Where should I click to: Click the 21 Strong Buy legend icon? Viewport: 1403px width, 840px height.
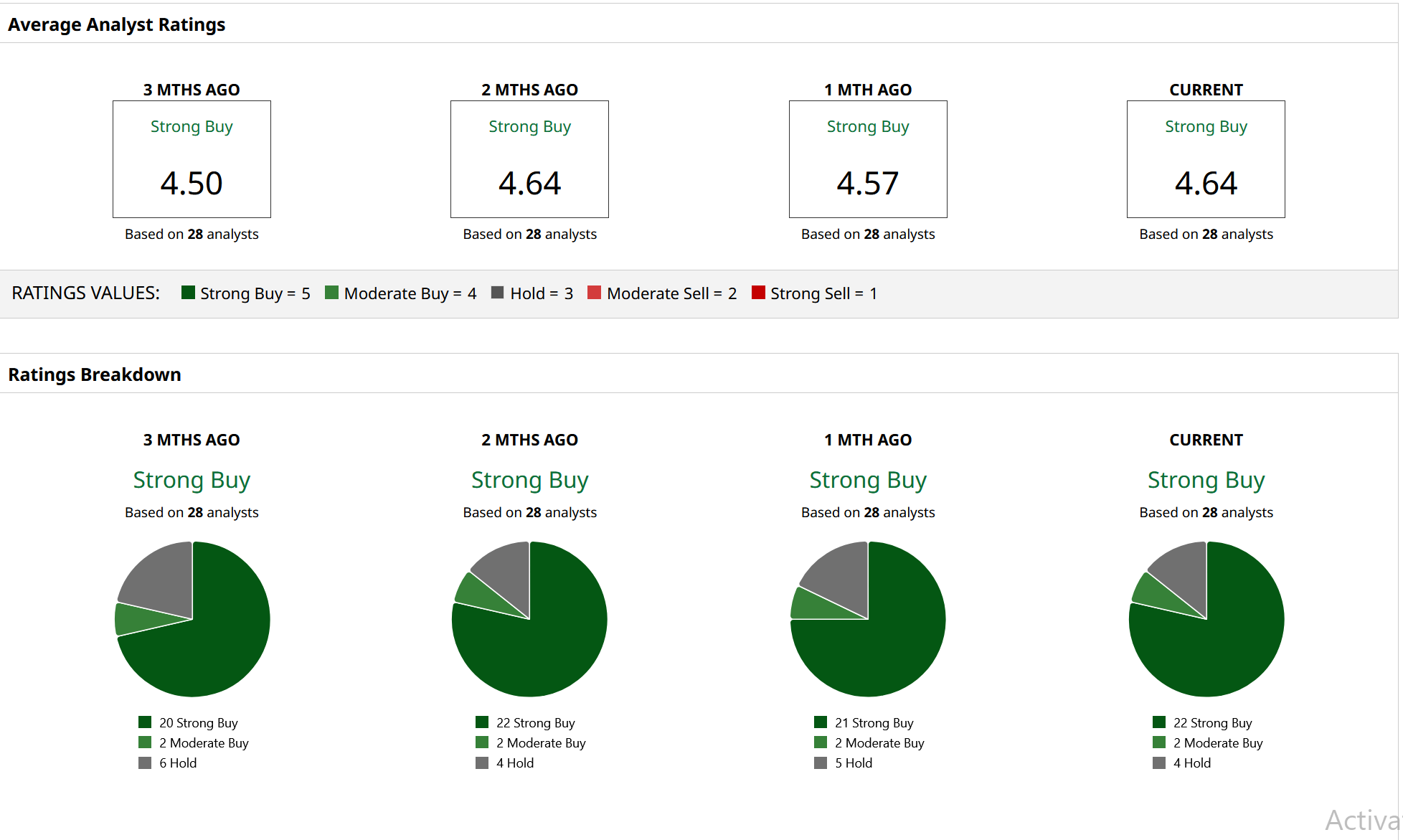tap(821, 722)
